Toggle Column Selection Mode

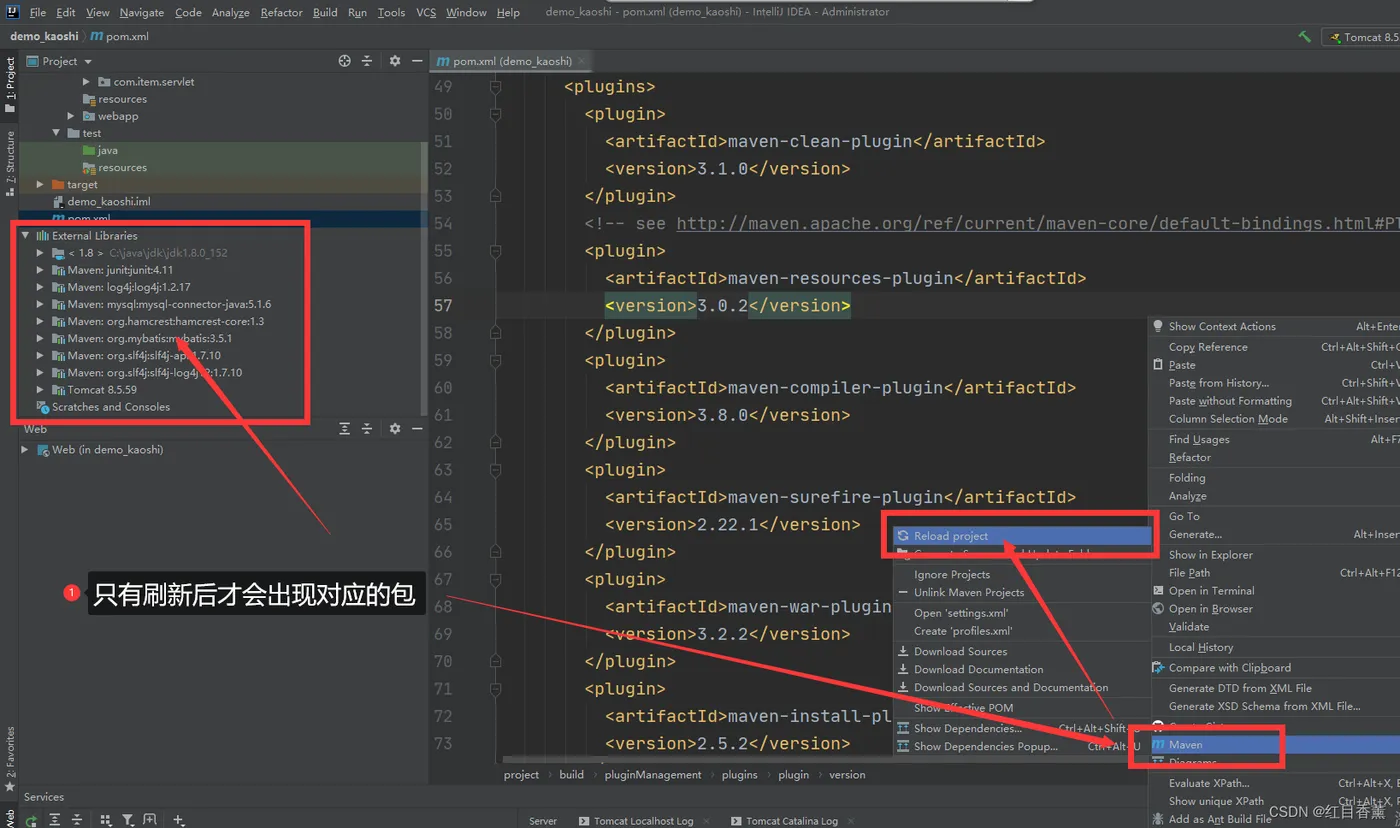1228,419
